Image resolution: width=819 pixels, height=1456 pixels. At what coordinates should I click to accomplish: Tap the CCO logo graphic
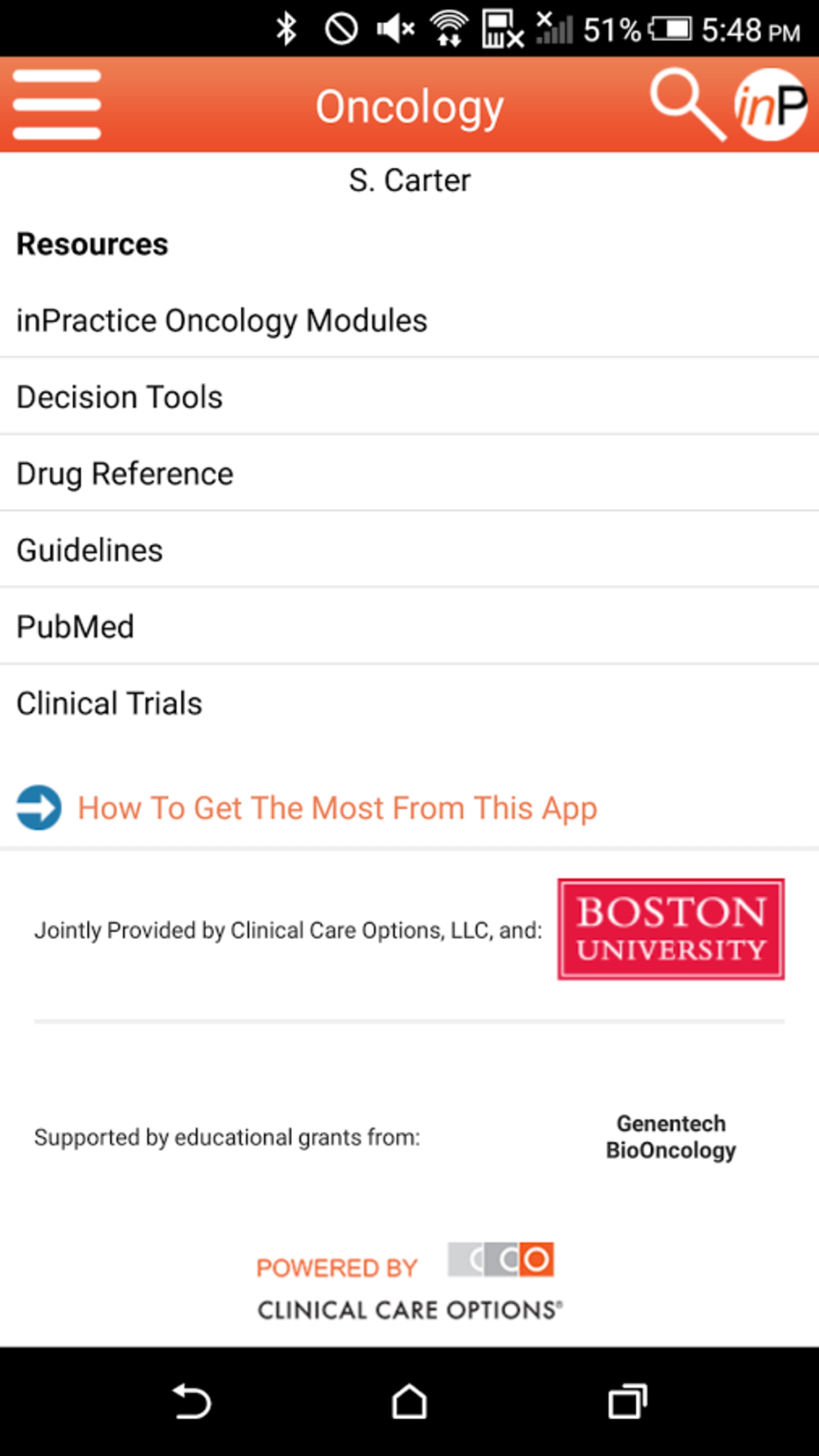click(x=501, y=1259)
